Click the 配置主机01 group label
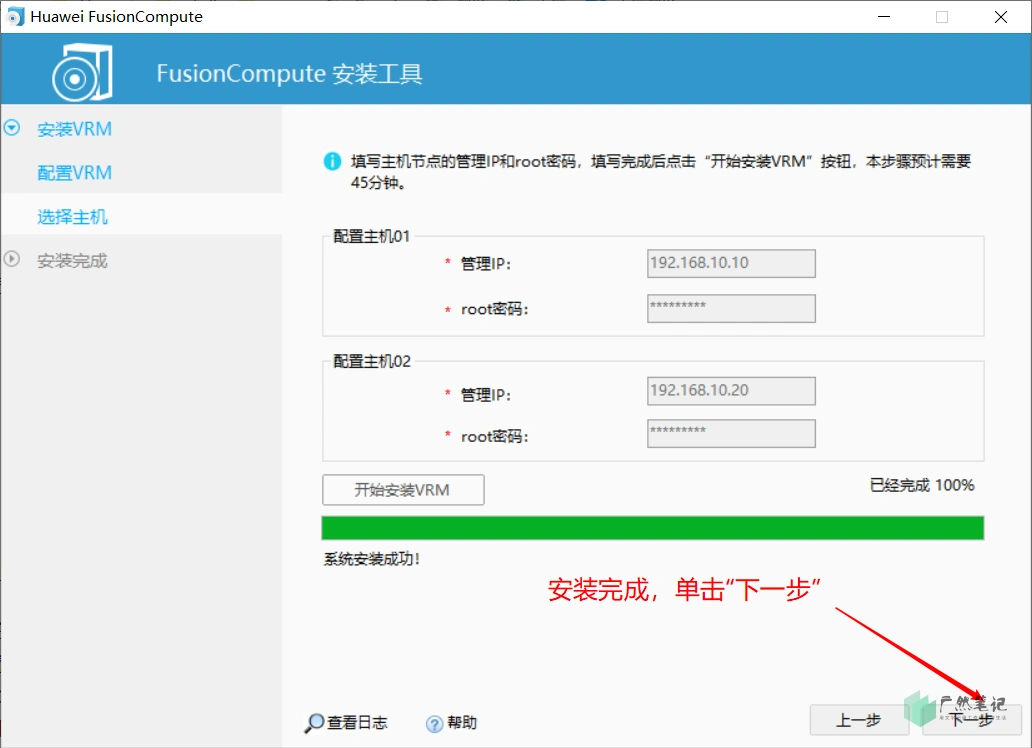Image resolution: width=1032 pixels, height=748 pixels. pos(372,236)
